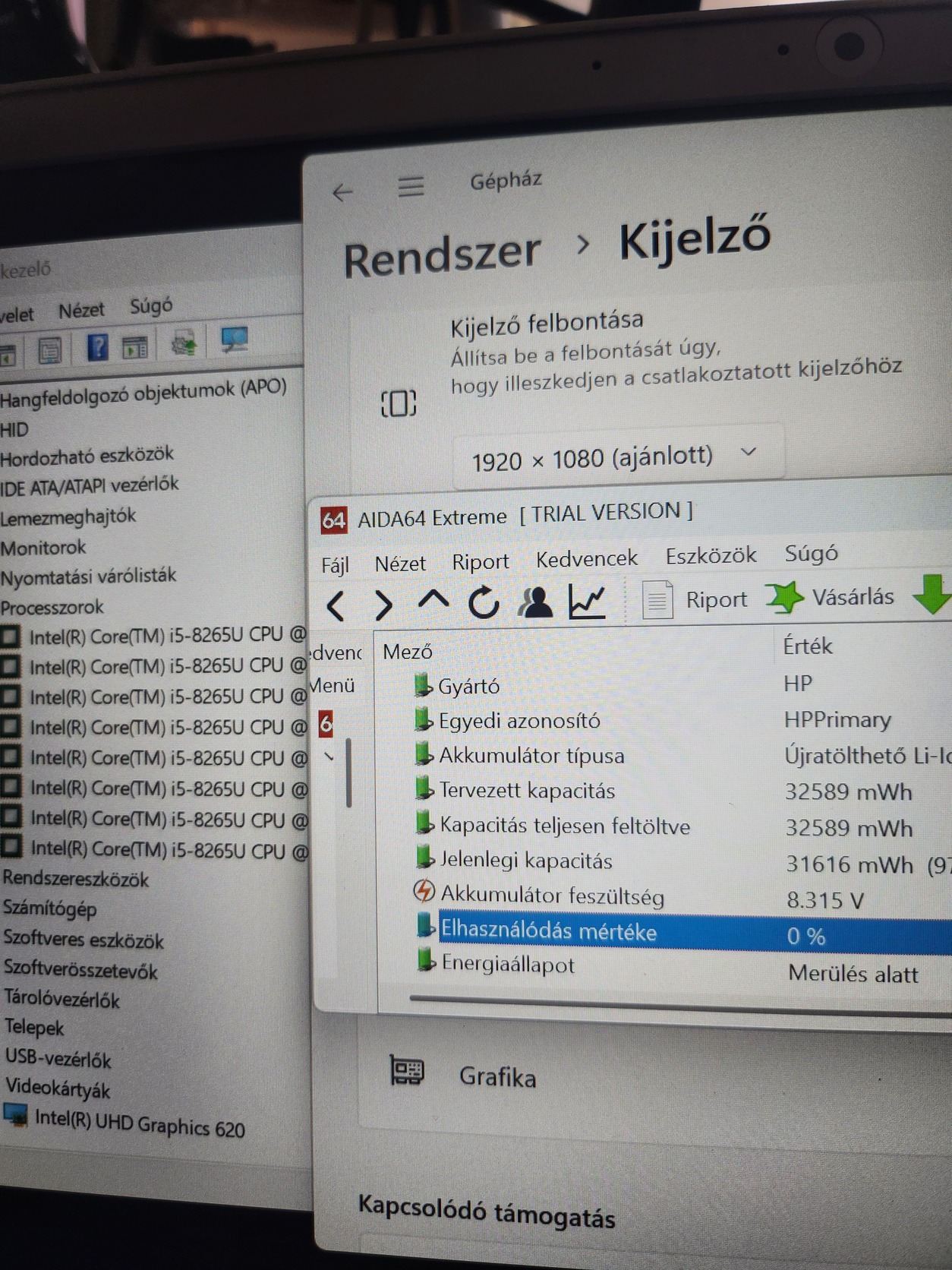
Task: Open the Settings hamburger navigation menu
Action: pyautogui.click(x=411, y=187)
